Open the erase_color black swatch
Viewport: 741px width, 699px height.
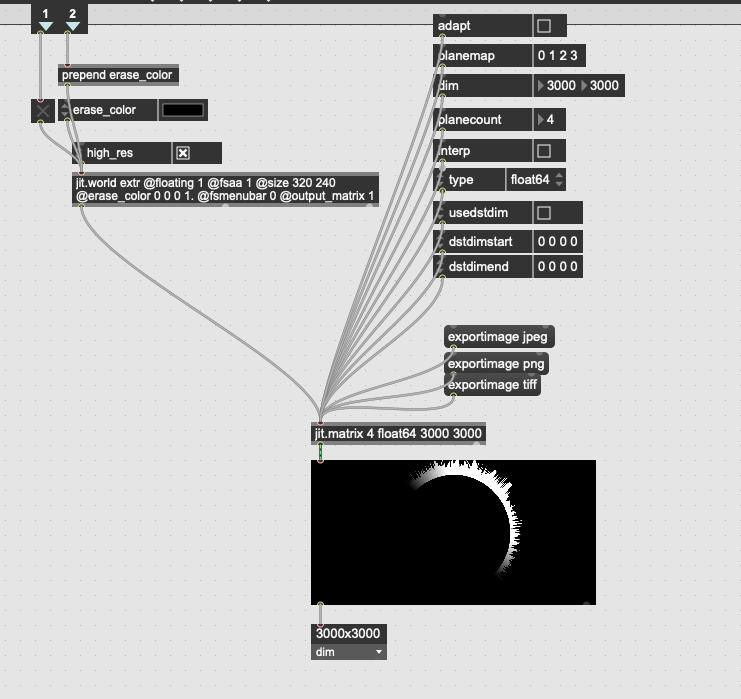(183, 110)
